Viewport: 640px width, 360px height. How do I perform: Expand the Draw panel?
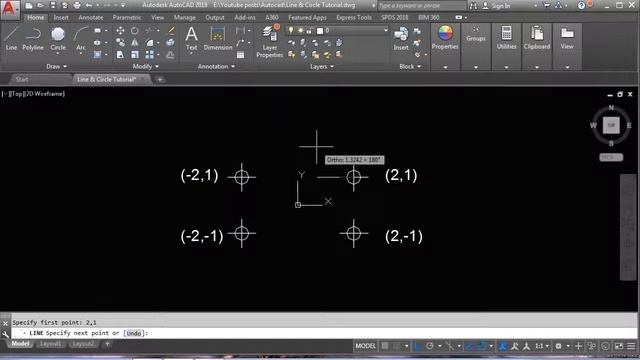coord(56,66)
